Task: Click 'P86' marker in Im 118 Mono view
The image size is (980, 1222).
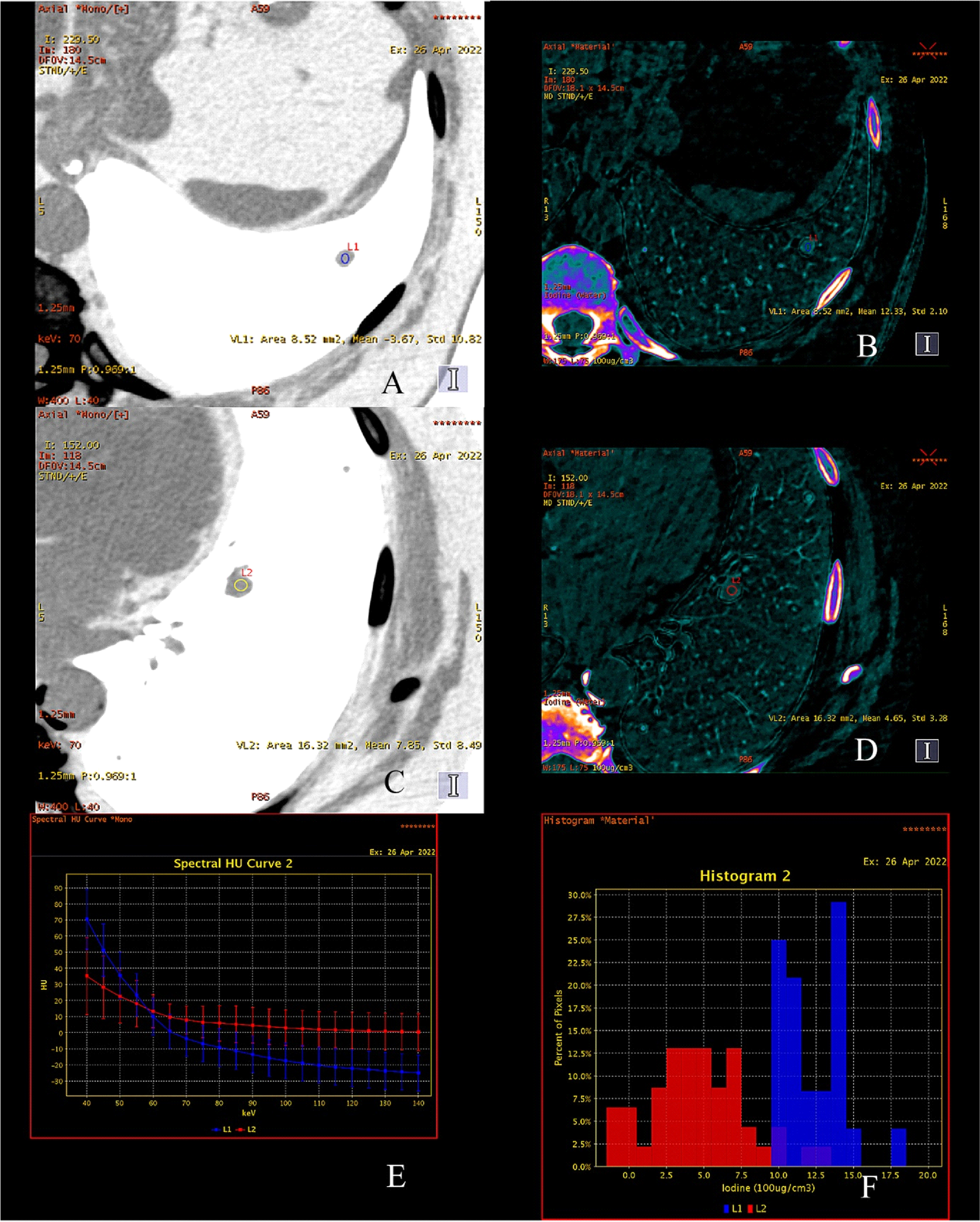Action: (x=261, y=797)
